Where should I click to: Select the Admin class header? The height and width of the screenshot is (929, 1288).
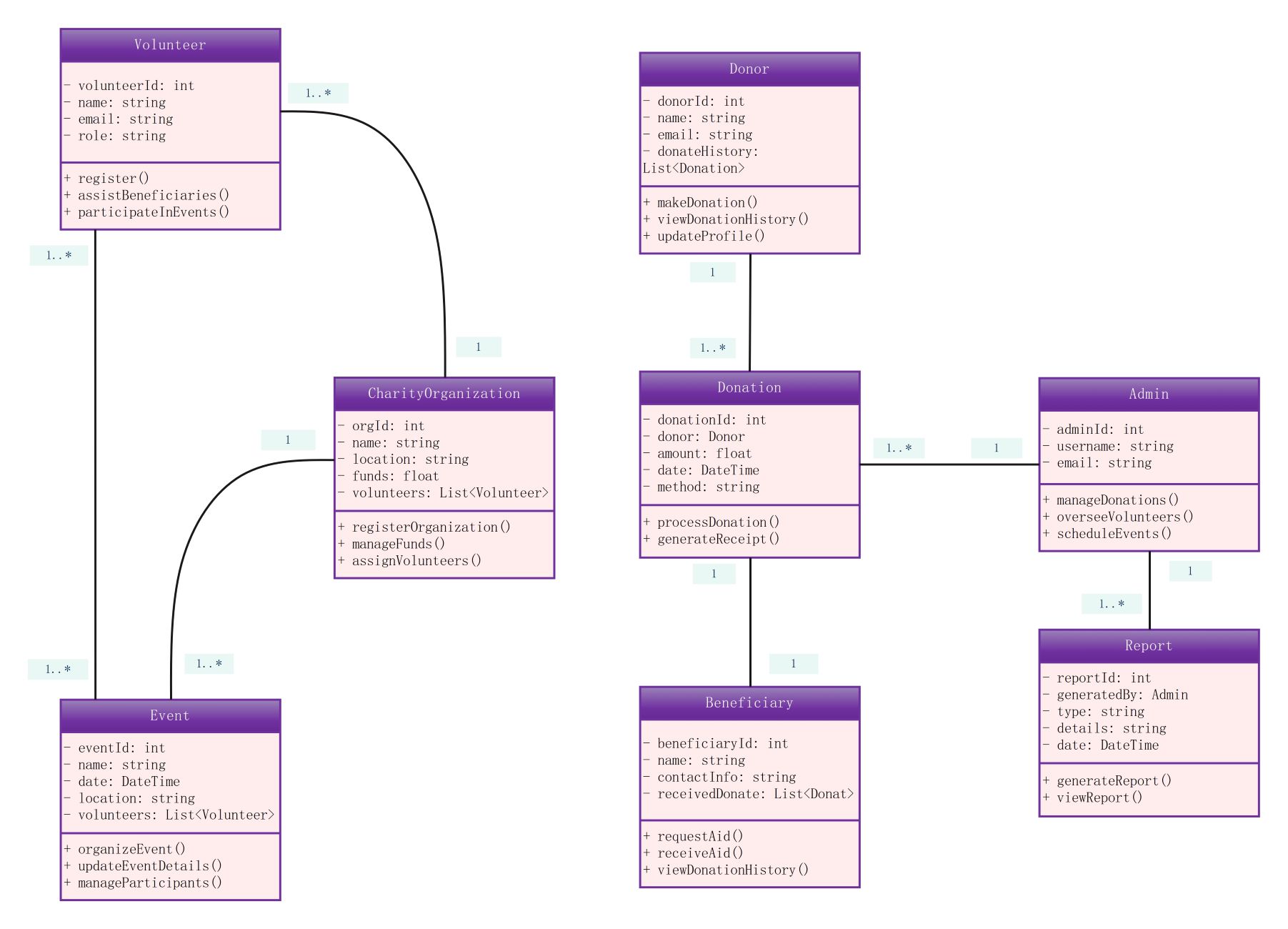tap(1148, 394)
